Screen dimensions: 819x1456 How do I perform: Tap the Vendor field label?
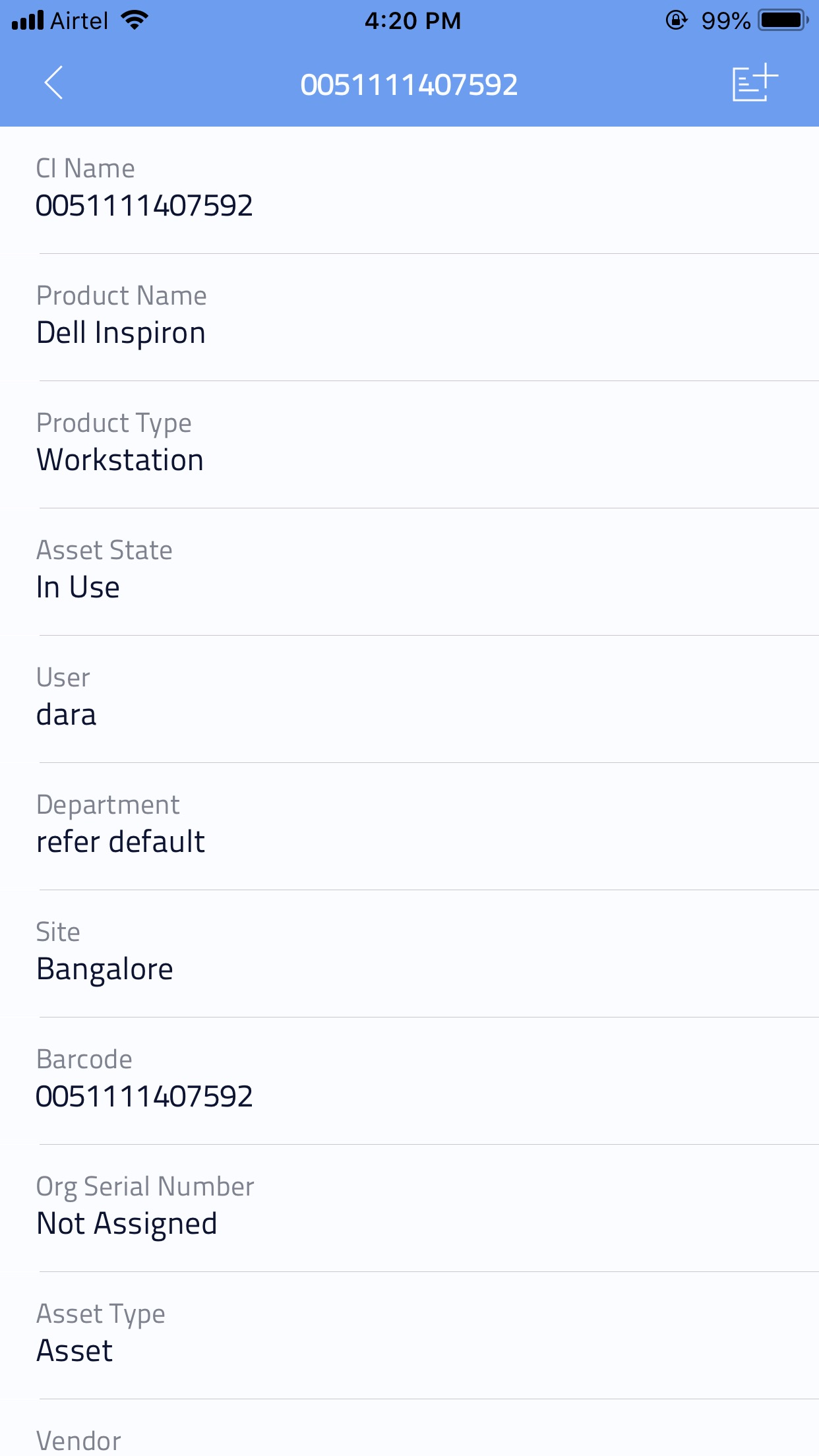click(x=79, y=1441)
